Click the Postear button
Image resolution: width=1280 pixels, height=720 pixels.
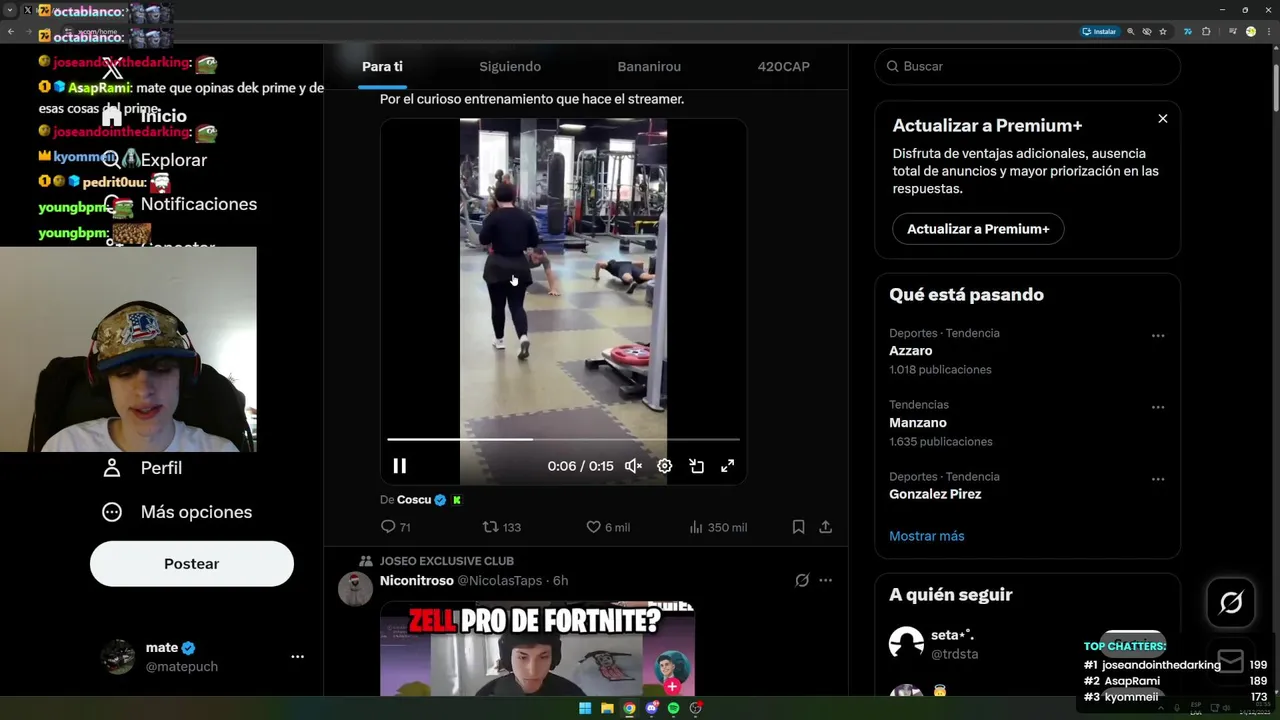(192, 564)
